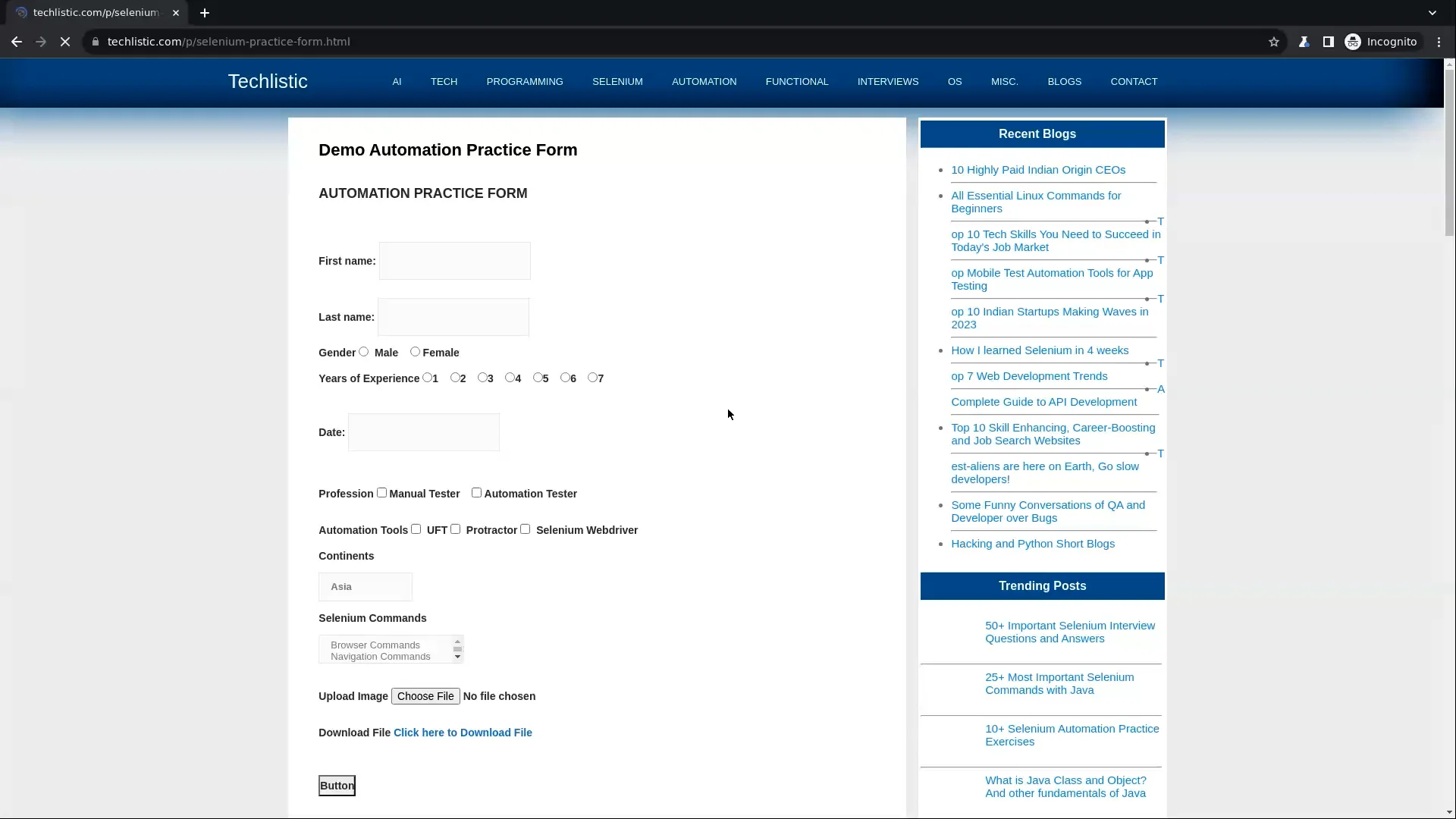Screen dimensions: 1456x819
Task: Stop page loading with X icon
Action: click(x=65, y=42)
